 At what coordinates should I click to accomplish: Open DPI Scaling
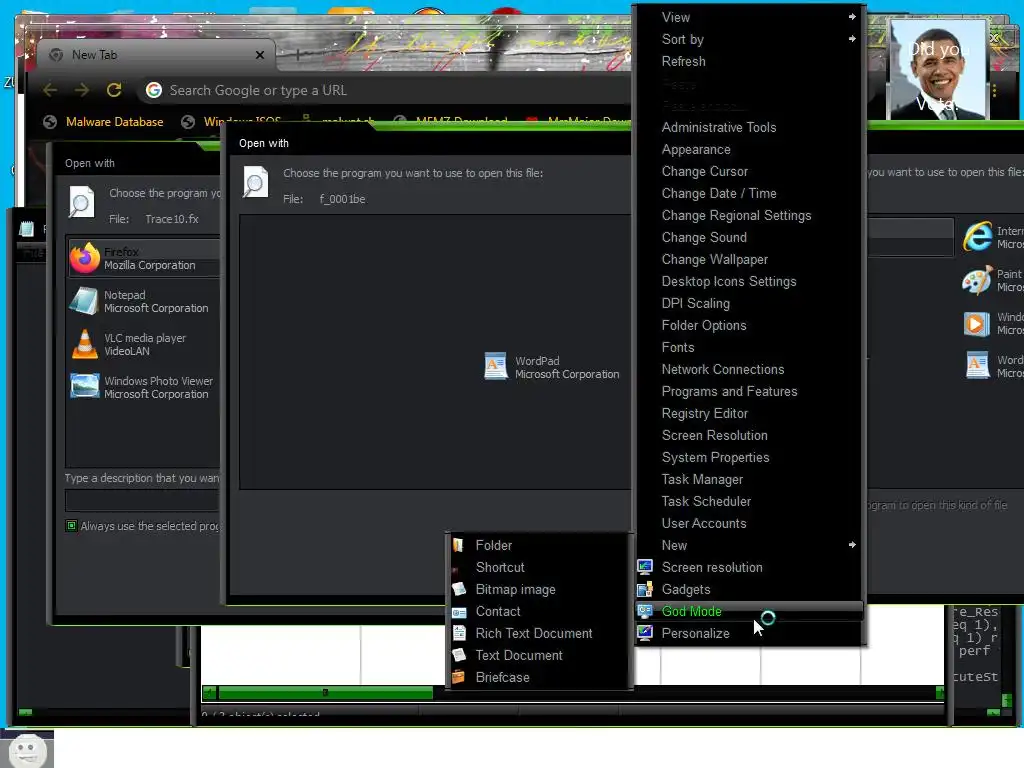pos(749,303)
